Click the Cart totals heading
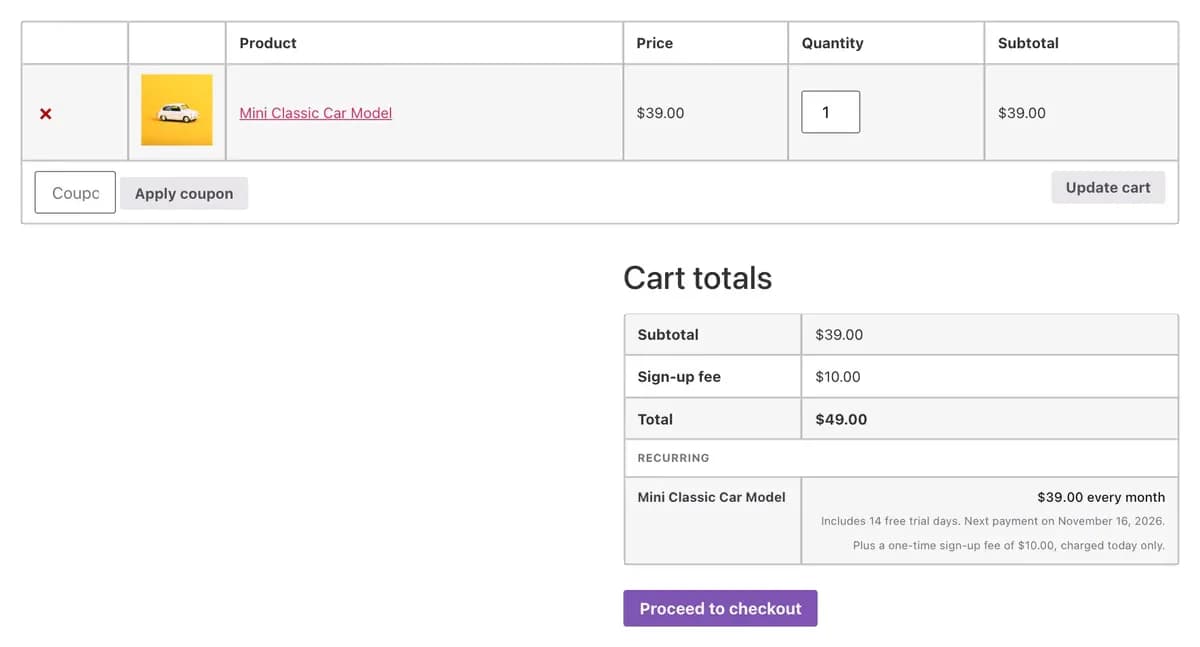 [x=697, y=278]
